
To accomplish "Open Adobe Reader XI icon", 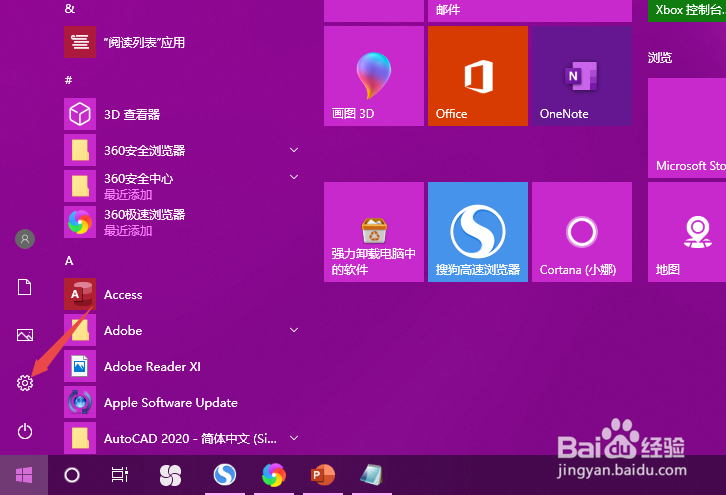I will (80, 366).
